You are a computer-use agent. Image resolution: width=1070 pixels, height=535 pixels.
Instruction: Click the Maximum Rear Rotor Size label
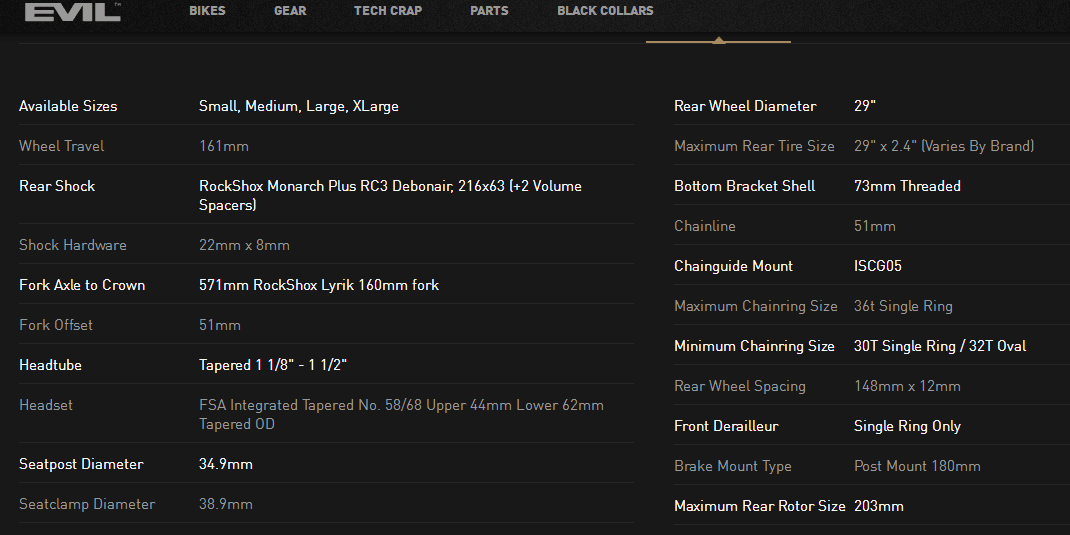pos(760,506)
